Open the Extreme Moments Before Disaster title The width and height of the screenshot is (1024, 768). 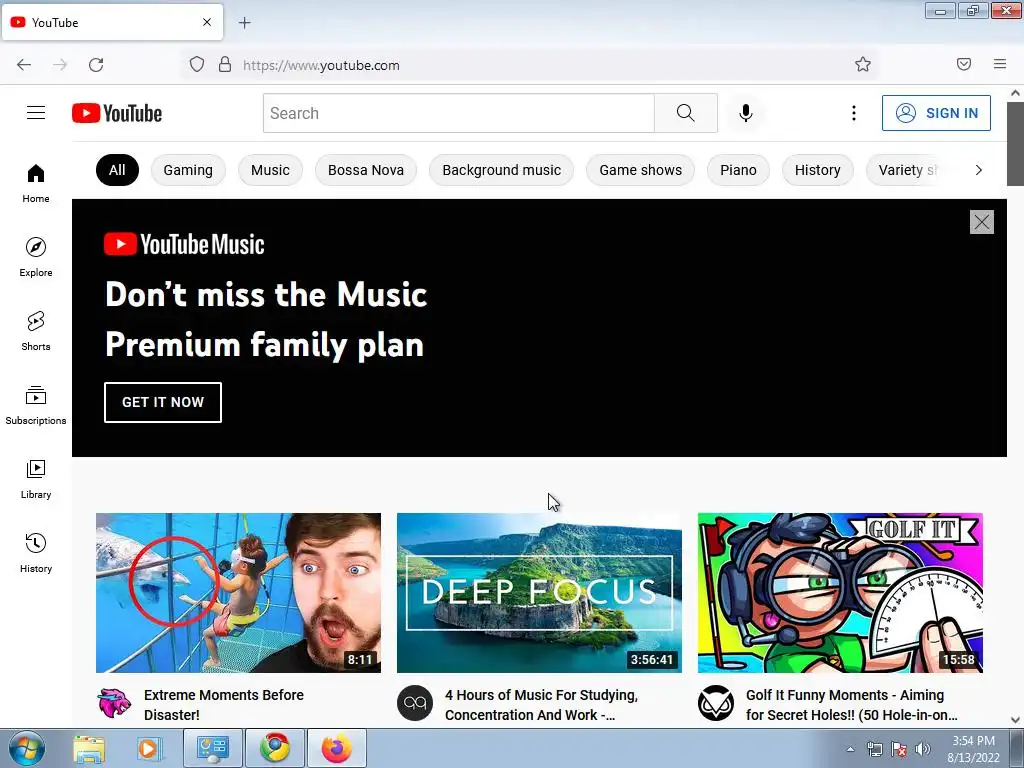pyautogui.click(x=224, y=705)
